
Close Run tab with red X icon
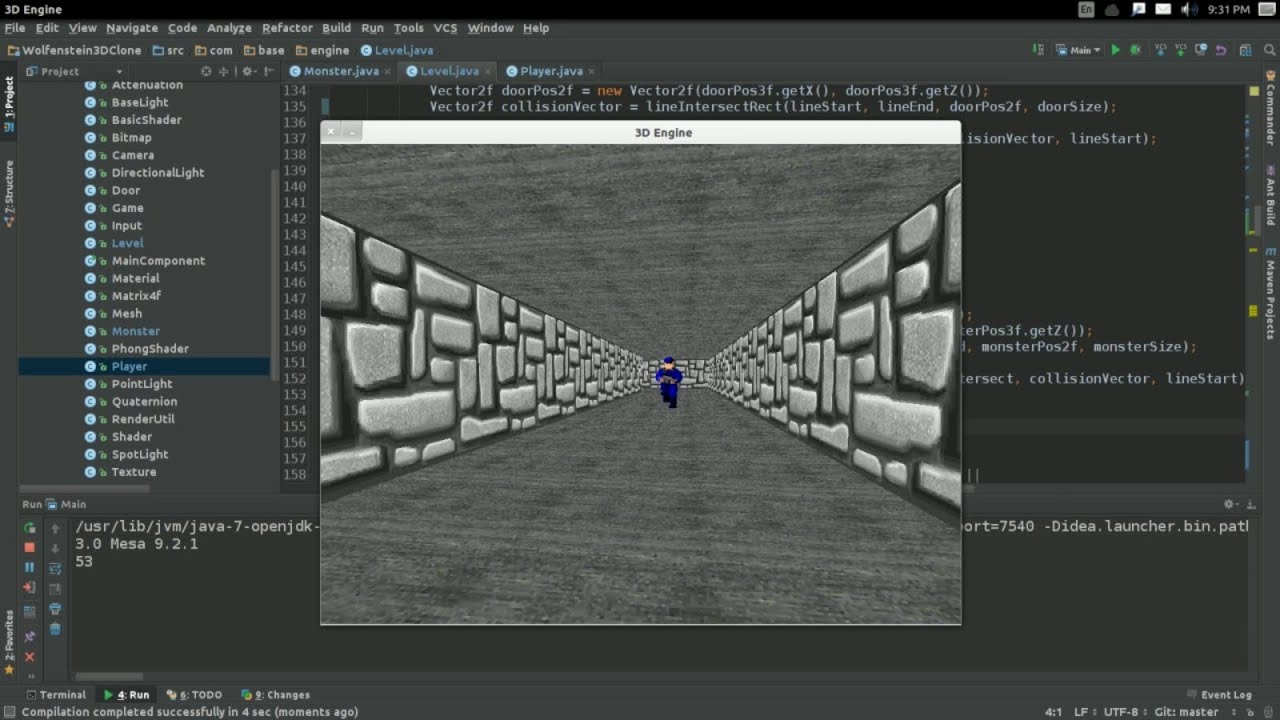[x=29, y=657]
